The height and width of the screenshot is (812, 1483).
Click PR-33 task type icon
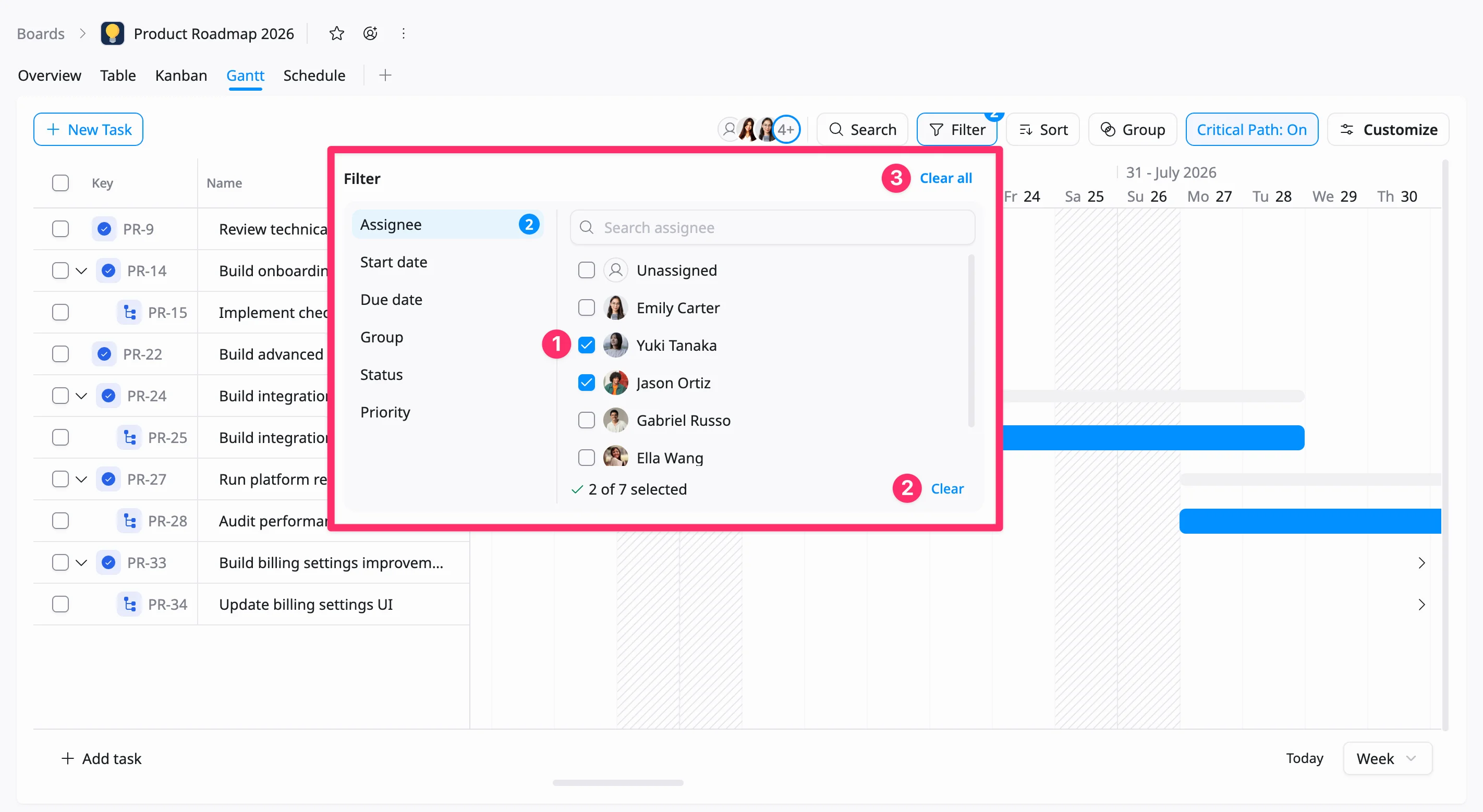tap(108, 563)
